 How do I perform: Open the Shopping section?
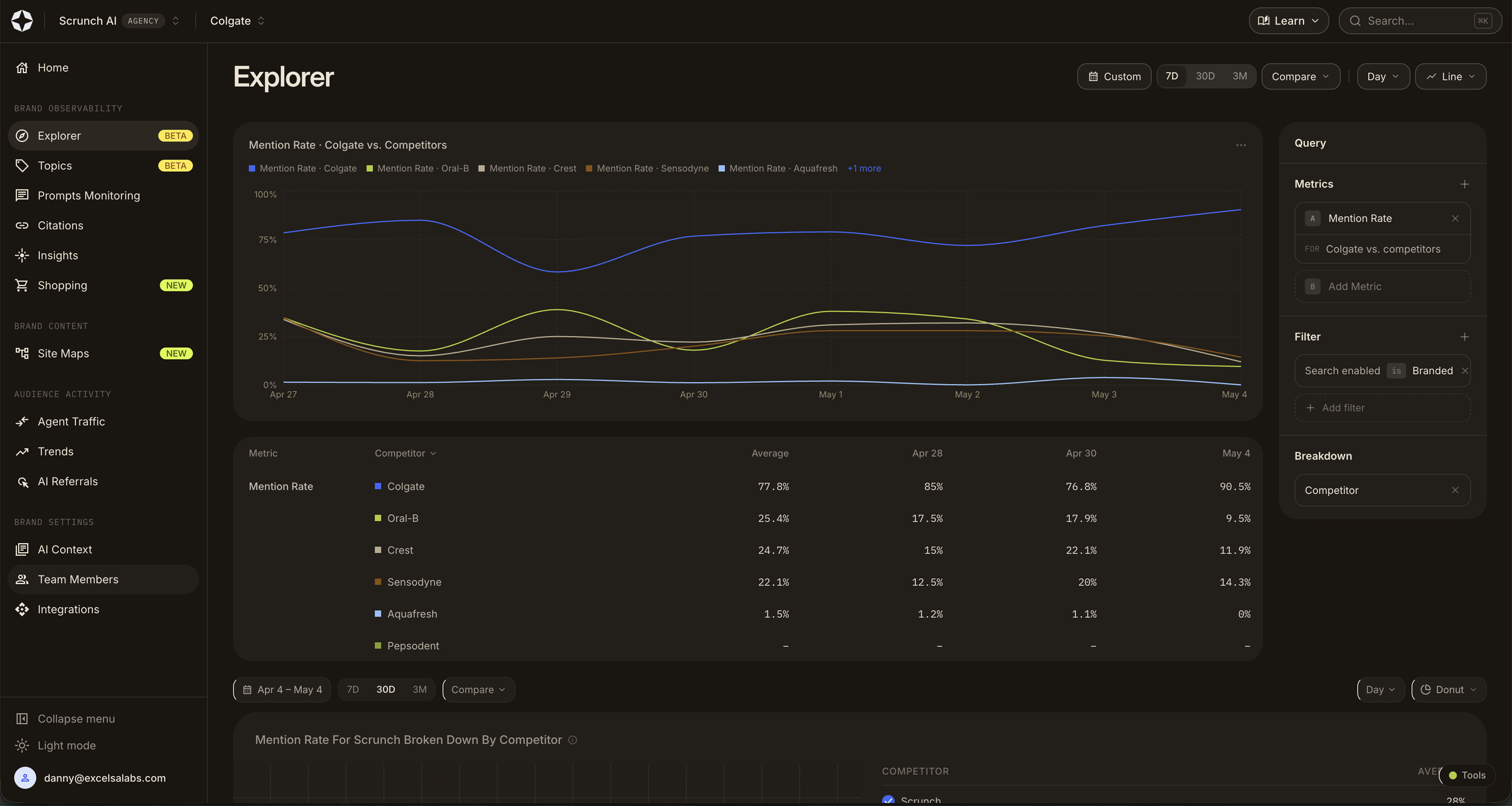point(103,285)
